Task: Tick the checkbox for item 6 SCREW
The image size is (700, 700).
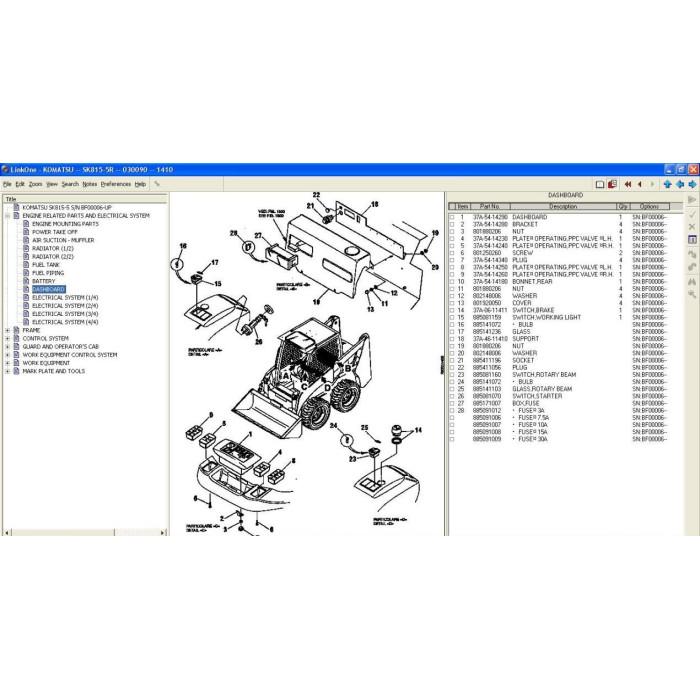Action: [x=452, y=253]
